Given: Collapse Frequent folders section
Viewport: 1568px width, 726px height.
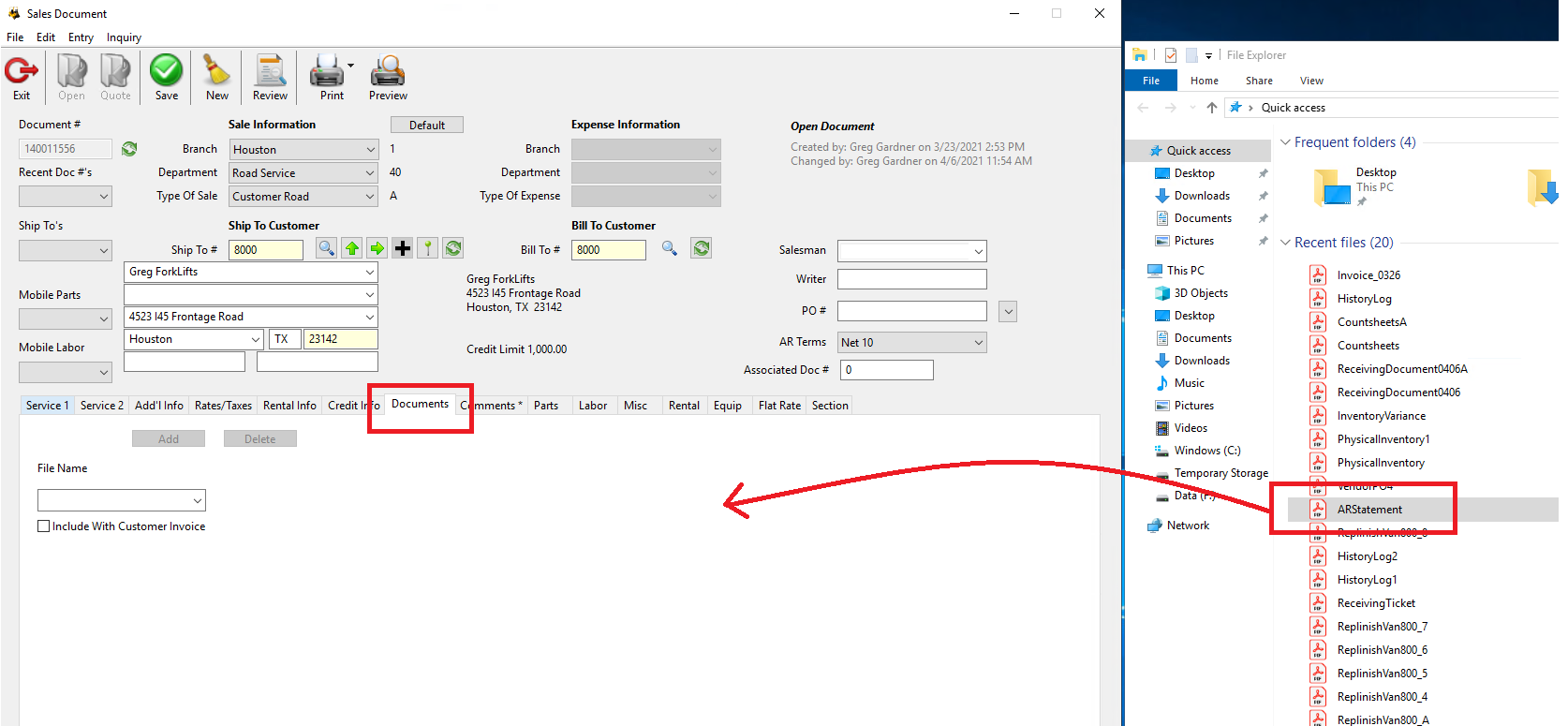Looking at the screenshot, I should [1285, 142].
